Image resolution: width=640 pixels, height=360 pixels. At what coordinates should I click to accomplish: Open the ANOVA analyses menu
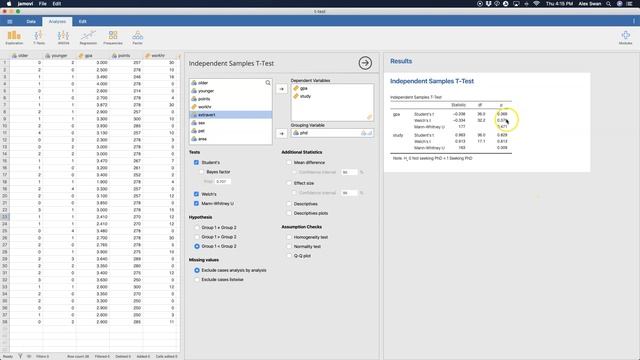[63, 37]
